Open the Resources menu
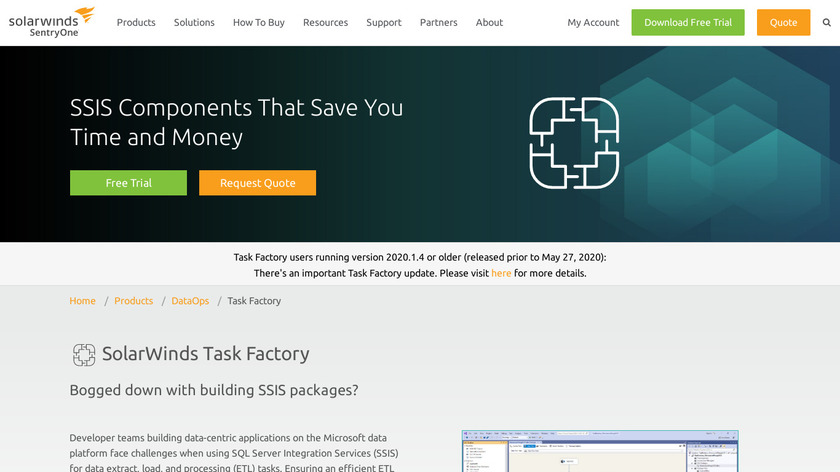This screenshot has height=472, width=840. [x=325, y=23]
